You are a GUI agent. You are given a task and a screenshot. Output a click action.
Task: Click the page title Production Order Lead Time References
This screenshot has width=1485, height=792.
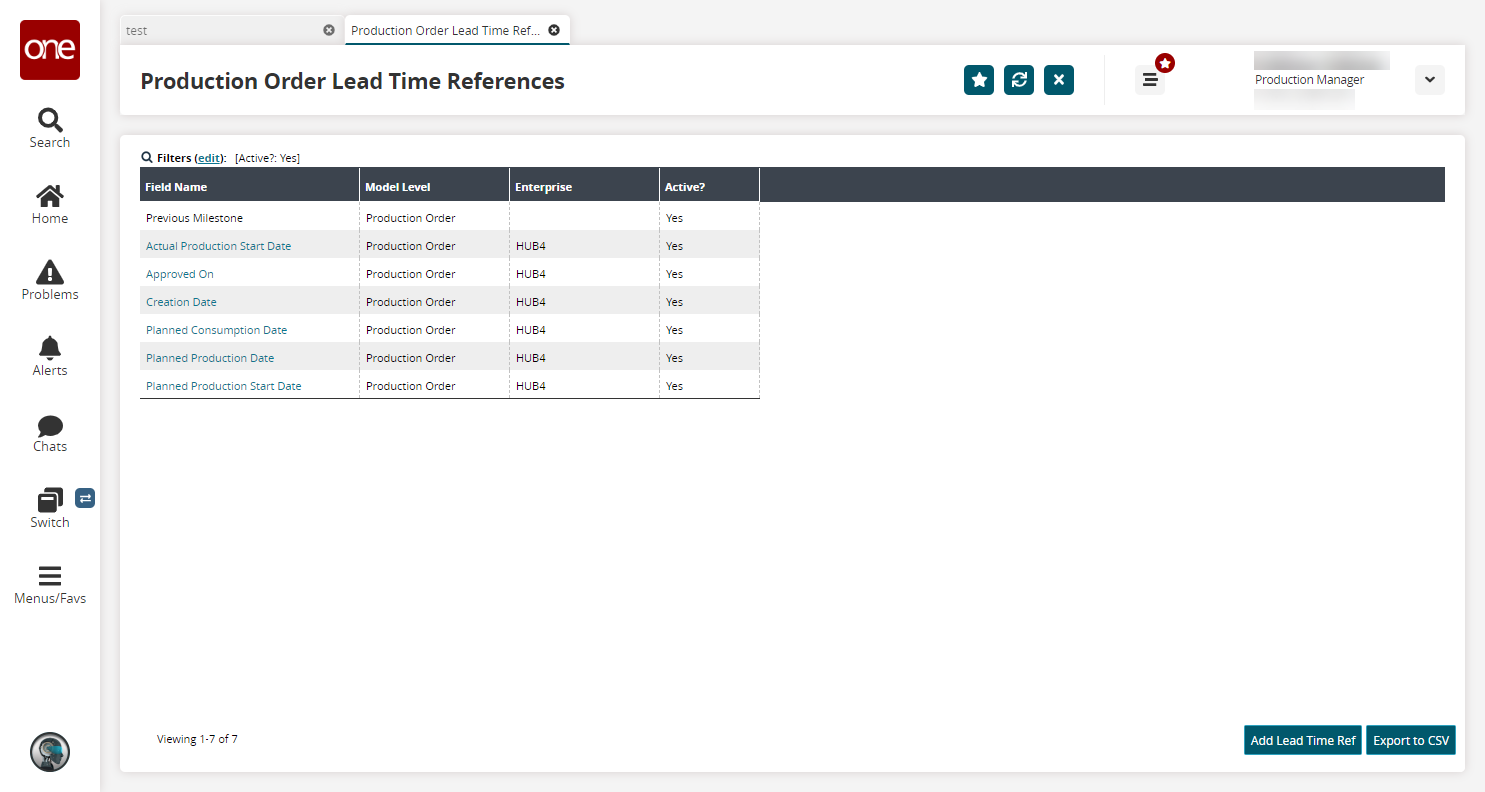tap(353, 81)
